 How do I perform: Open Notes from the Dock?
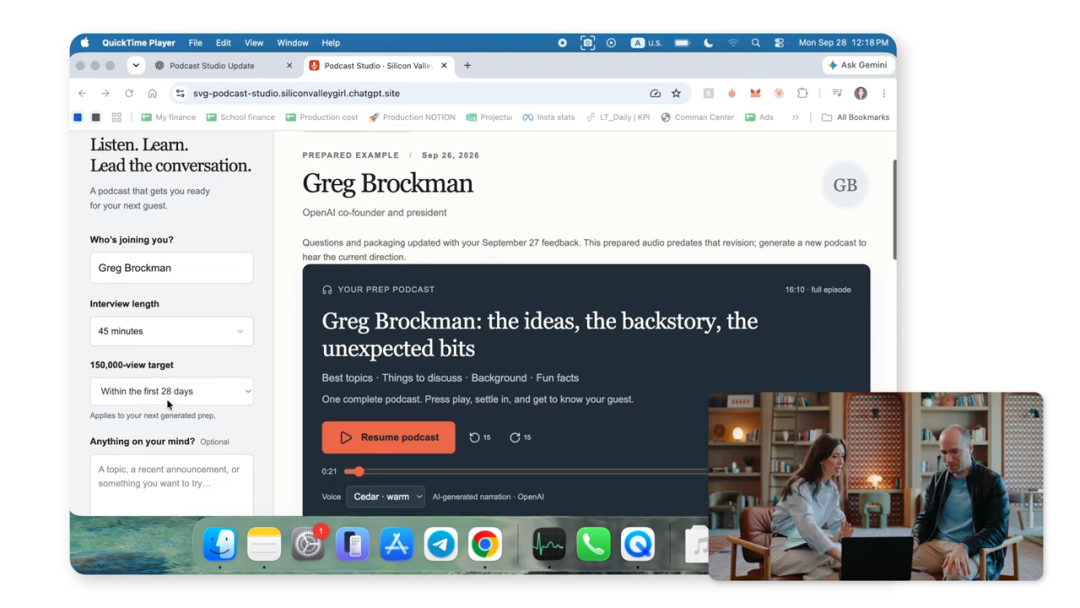(x=264, y=544)
